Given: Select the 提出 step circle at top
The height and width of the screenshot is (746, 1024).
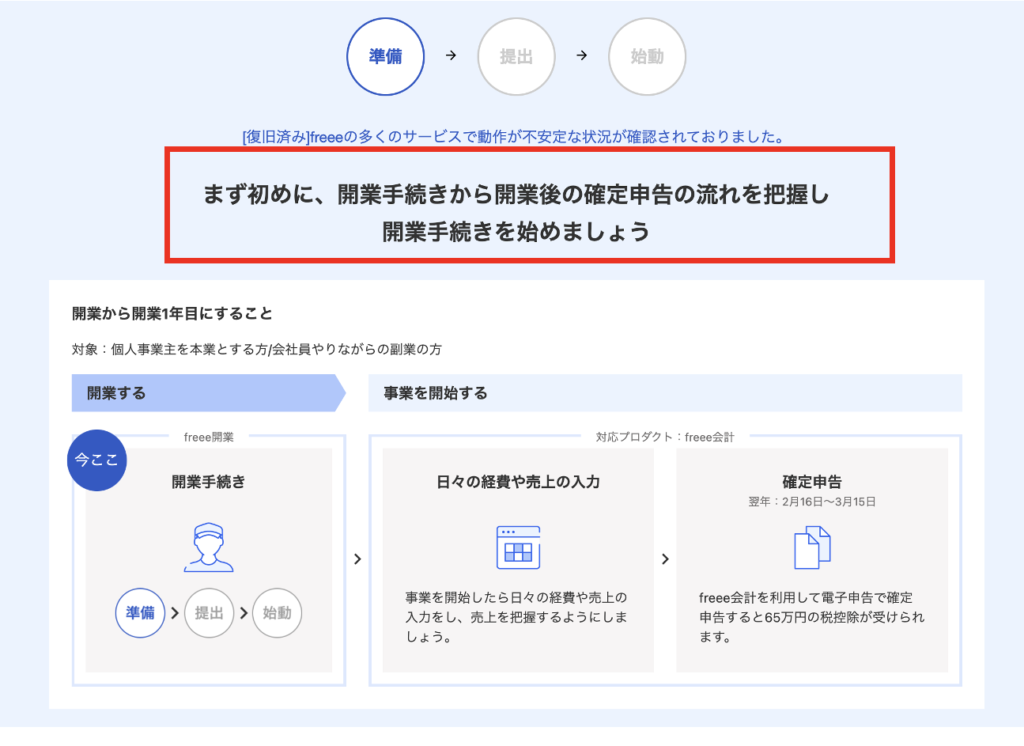Looking at the screenshot, I should 516,56.
